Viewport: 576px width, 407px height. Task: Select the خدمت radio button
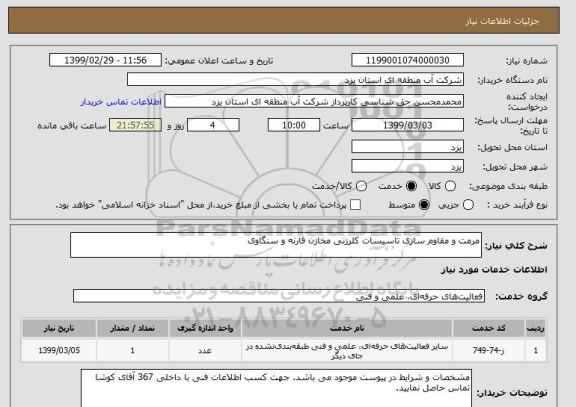pyautogui.click(x=411, y=186)
